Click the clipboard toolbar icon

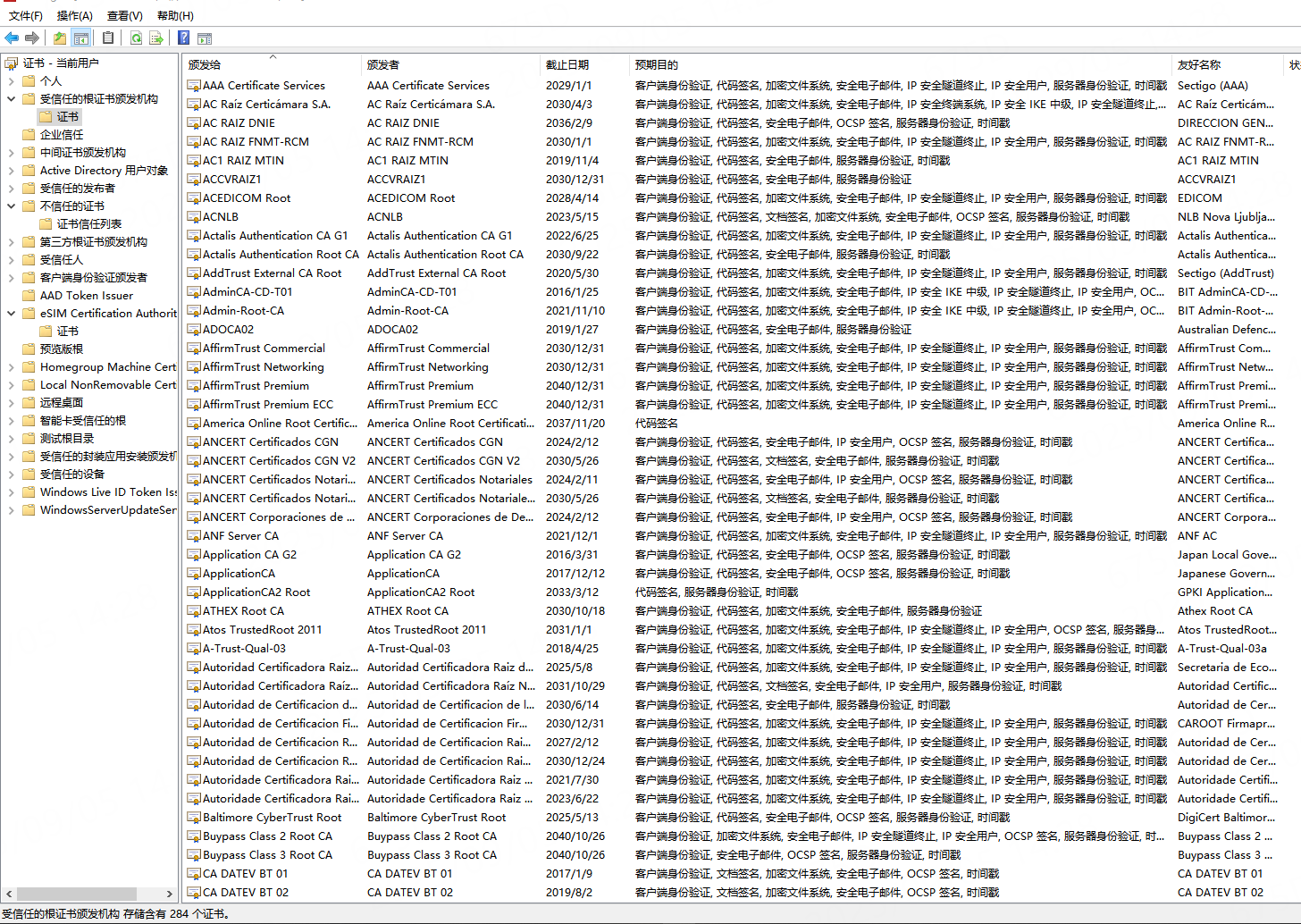[108, 38]
